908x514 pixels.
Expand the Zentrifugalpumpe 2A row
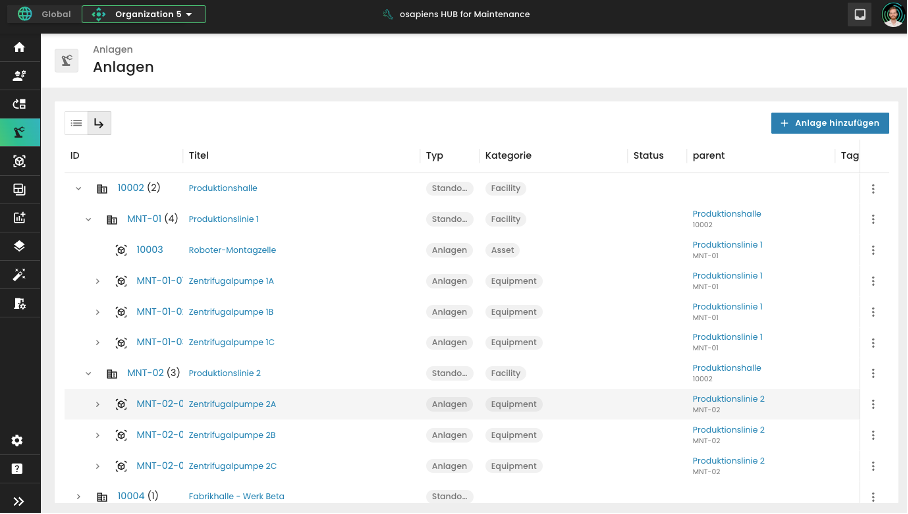click(x=97, y=404)
